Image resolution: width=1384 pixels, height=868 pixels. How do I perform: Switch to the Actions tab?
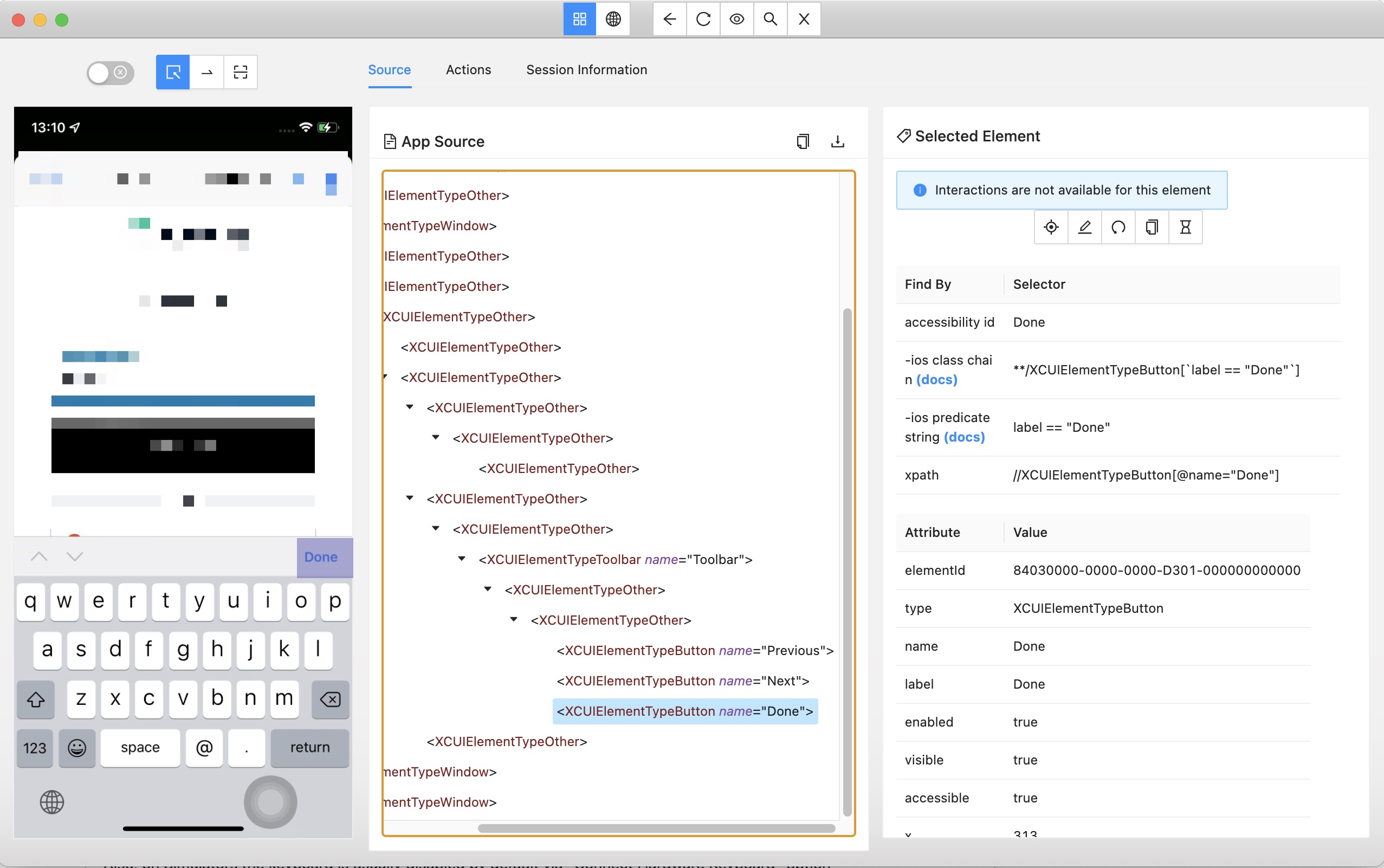pyautogui.click(x=468, y=70)
